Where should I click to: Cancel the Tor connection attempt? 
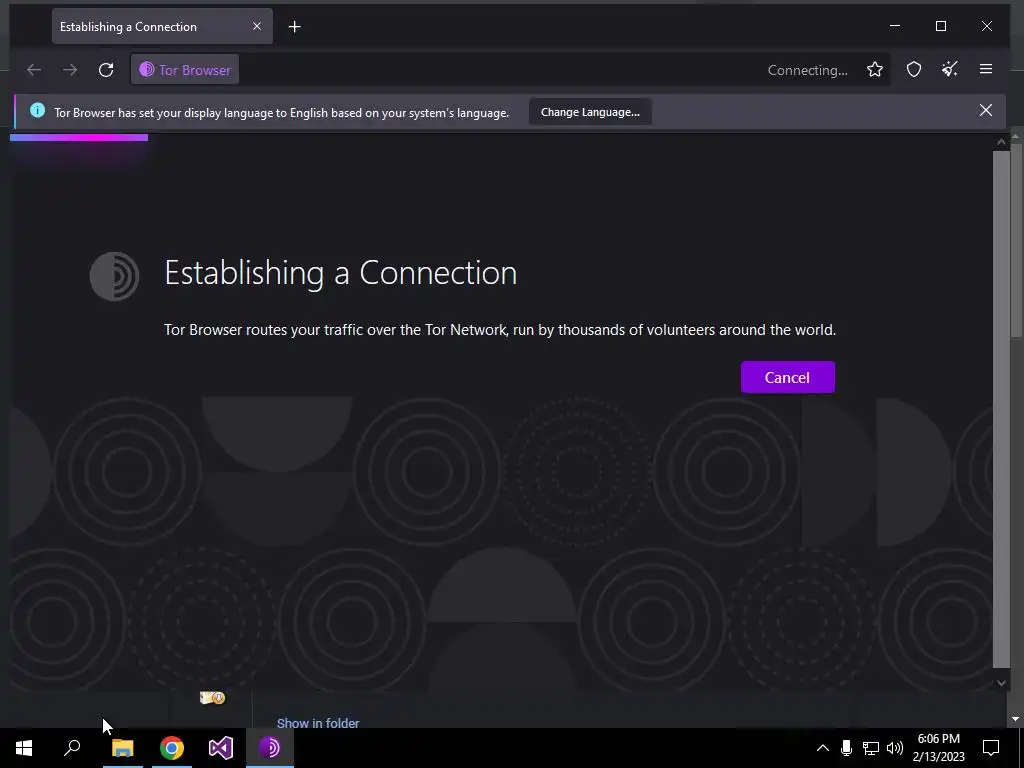(x=788, y=377)
